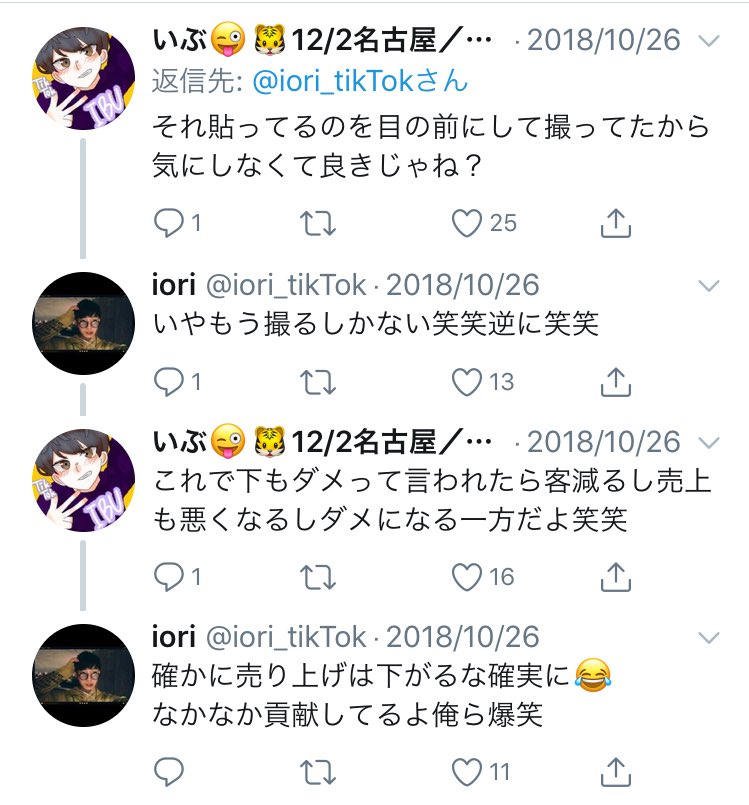The width and height of the screenshot is (749, 805).
Task: Share iori's last tweet with 11 likes
Action: tap(616, 771)
